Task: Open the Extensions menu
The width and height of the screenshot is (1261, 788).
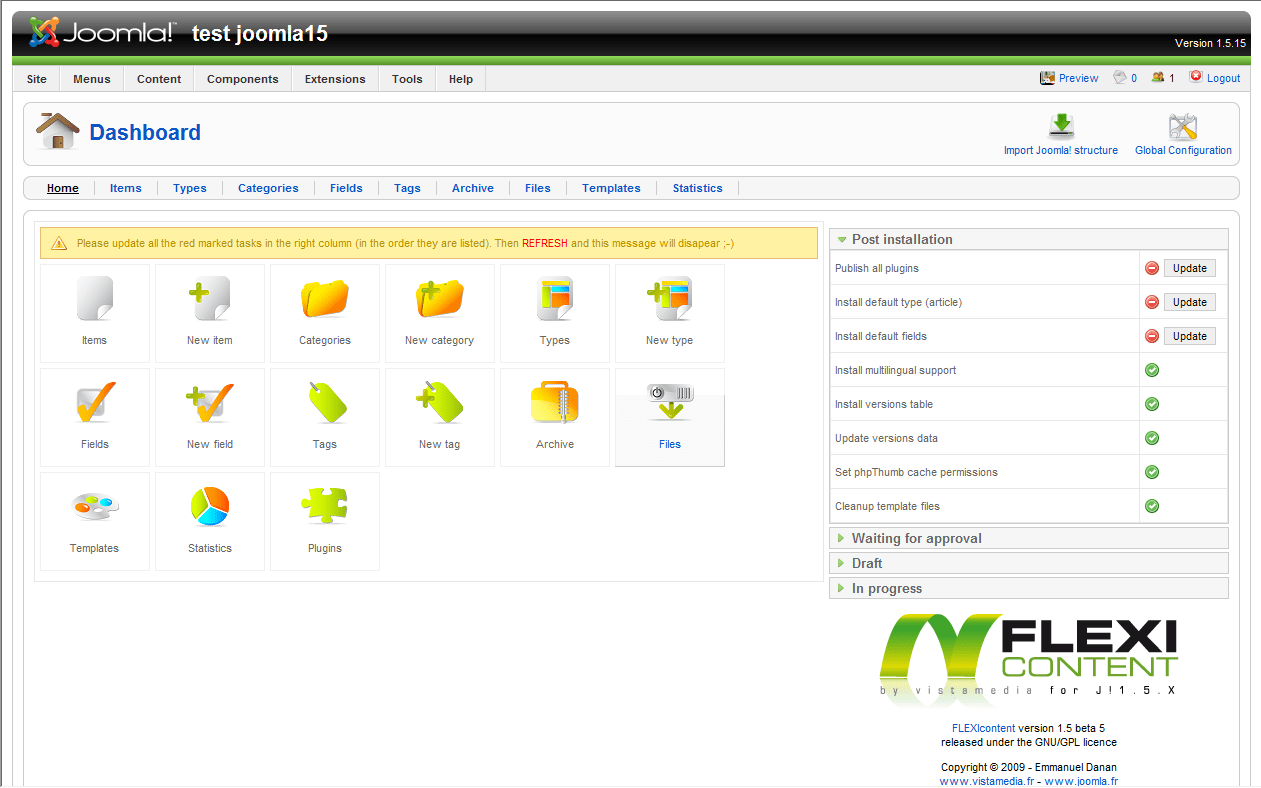Action: click(335, 79)
